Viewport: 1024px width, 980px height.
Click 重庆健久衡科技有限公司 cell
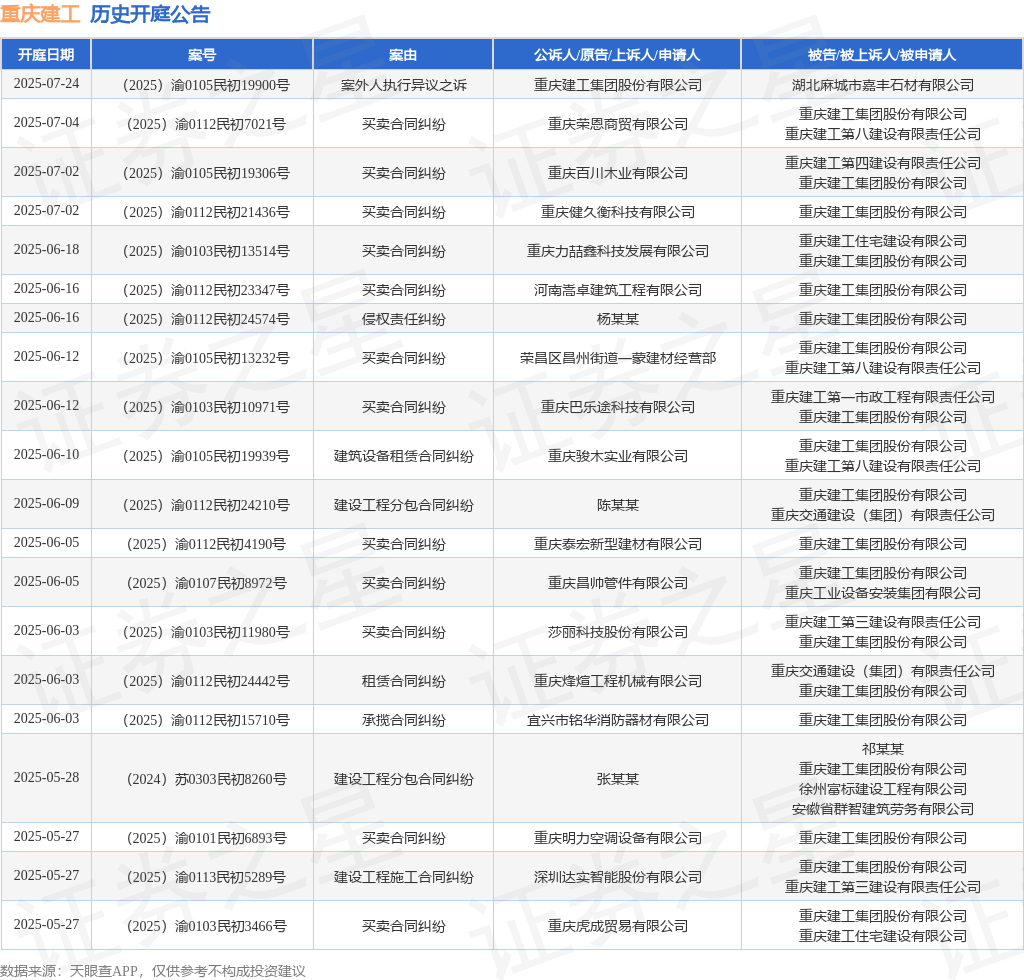618,212
